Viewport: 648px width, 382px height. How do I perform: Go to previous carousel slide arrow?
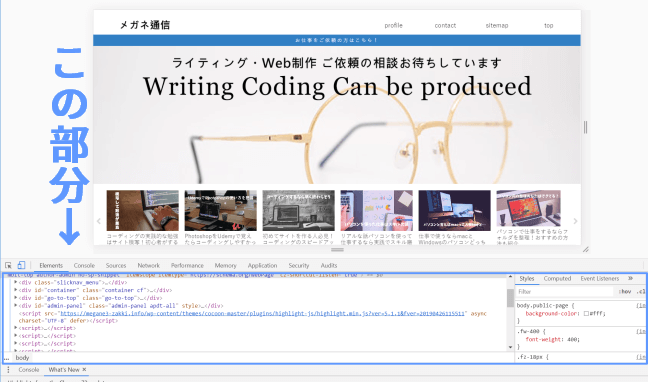coord(99,221)
